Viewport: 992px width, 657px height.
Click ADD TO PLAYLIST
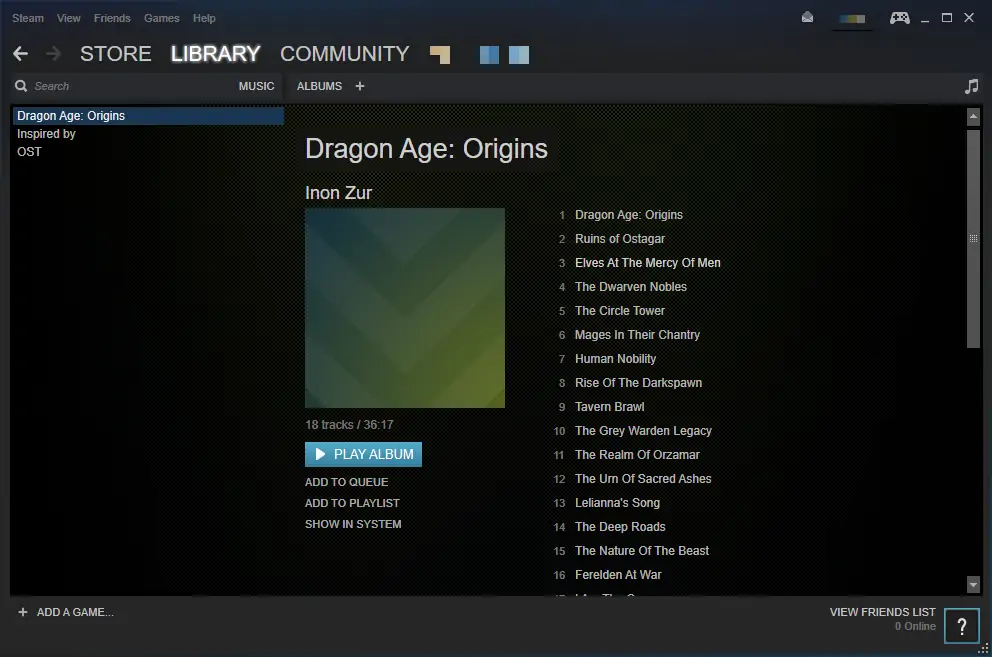pyautogui.click(x=352, y=503)
